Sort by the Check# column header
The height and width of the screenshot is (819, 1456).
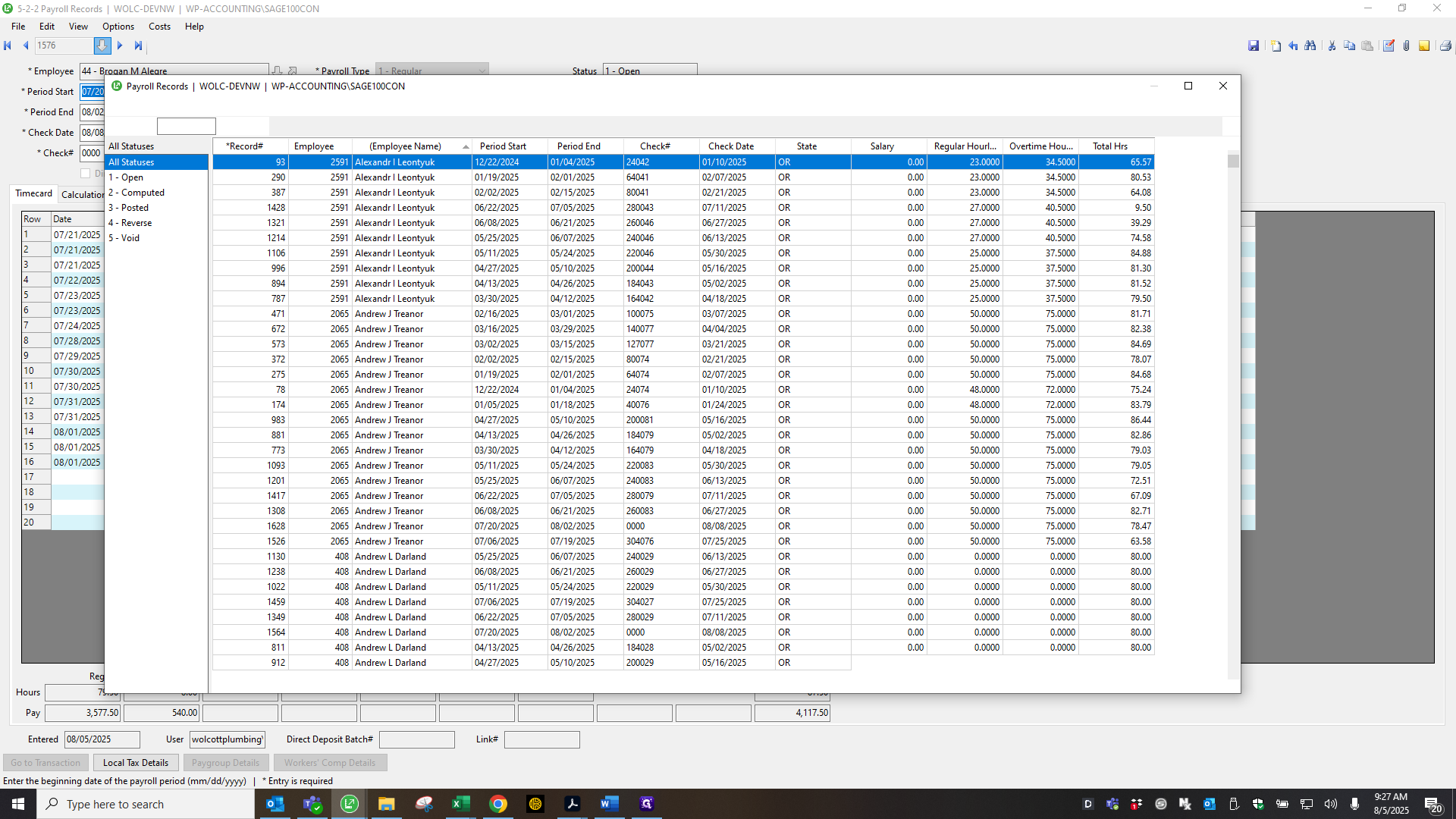click(661, 146)
